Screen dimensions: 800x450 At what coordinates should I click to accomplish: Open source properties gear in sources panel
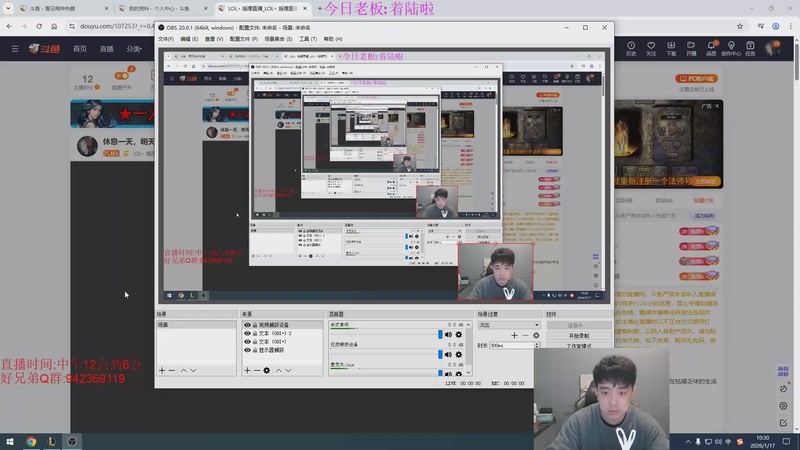pyautogui.click(x=266, y=370)
